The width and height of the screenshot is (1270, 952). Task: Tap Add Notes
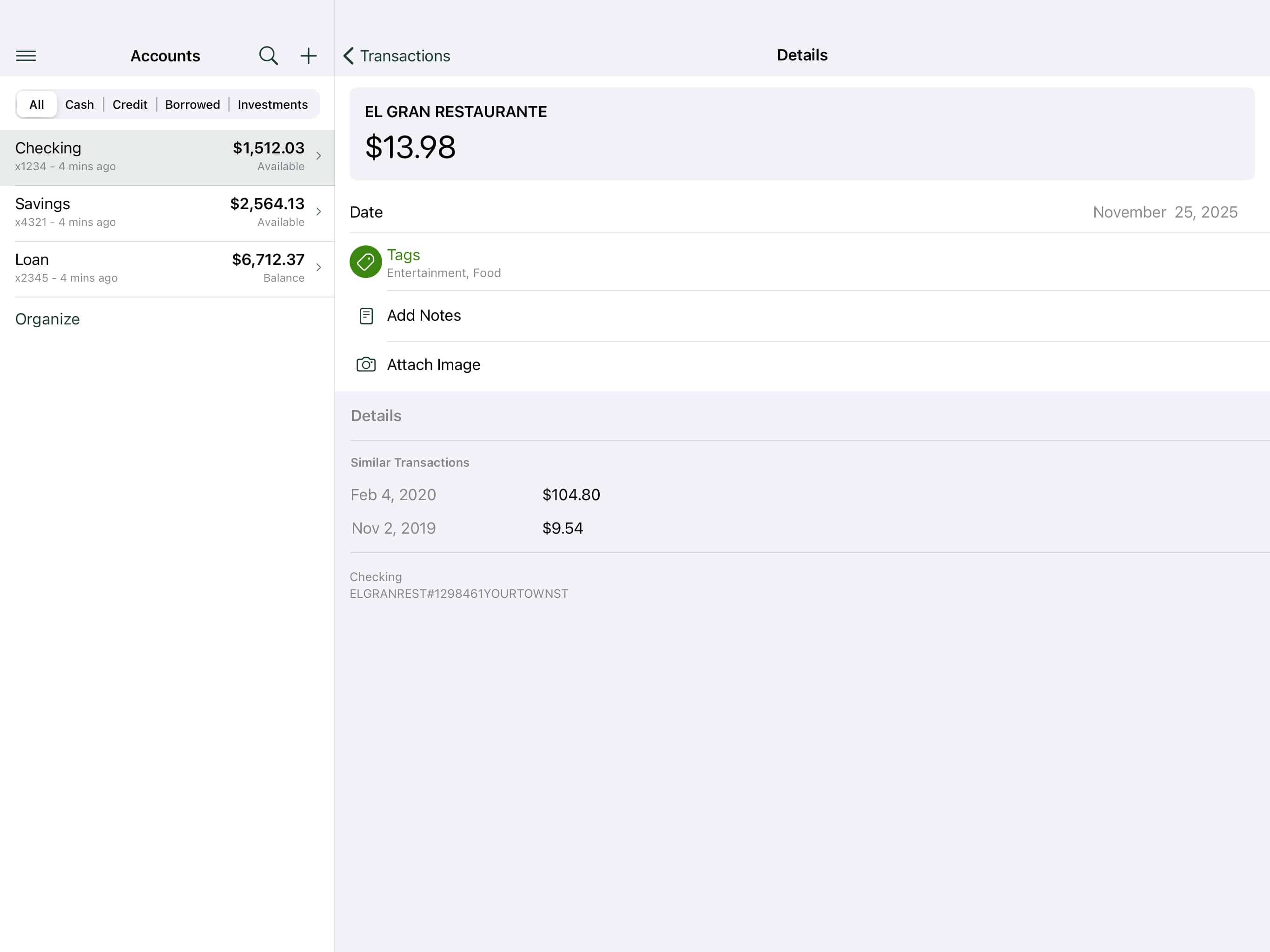click(x=423, y=316)
